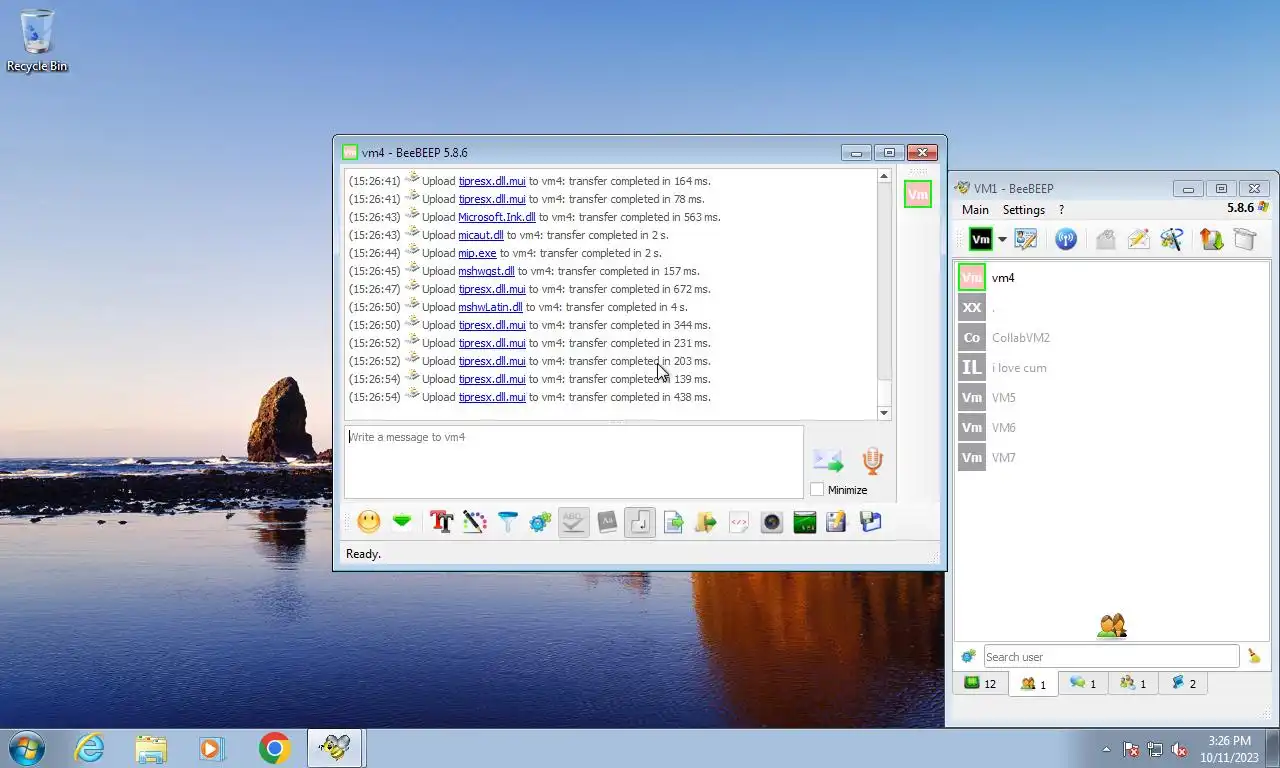Open tipresx.dll.mui link at 15:26:47
Viewport: 1280px width, 768px height.
492,289
